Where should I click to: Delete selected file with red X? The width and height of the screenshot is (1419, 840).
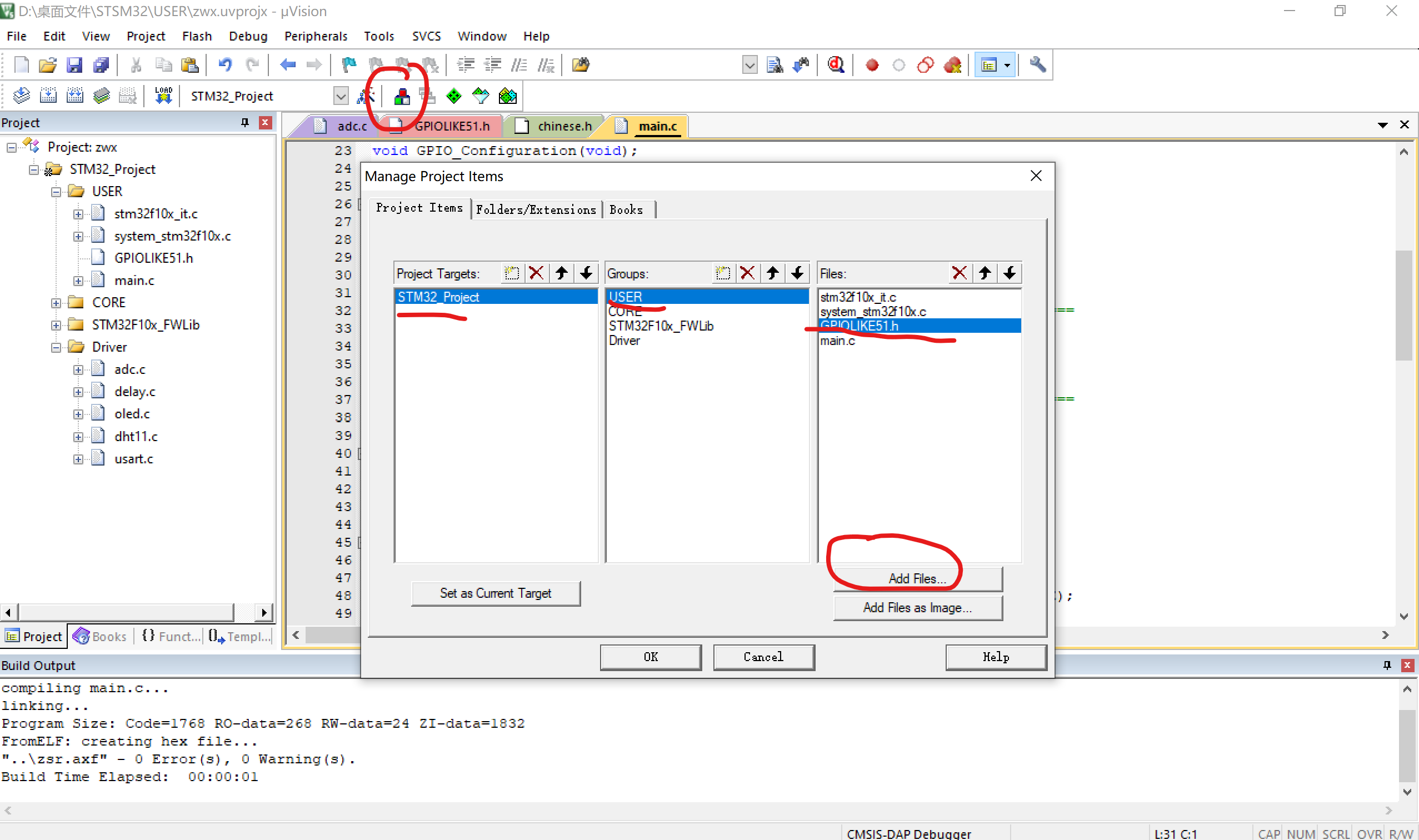point(959,273)
